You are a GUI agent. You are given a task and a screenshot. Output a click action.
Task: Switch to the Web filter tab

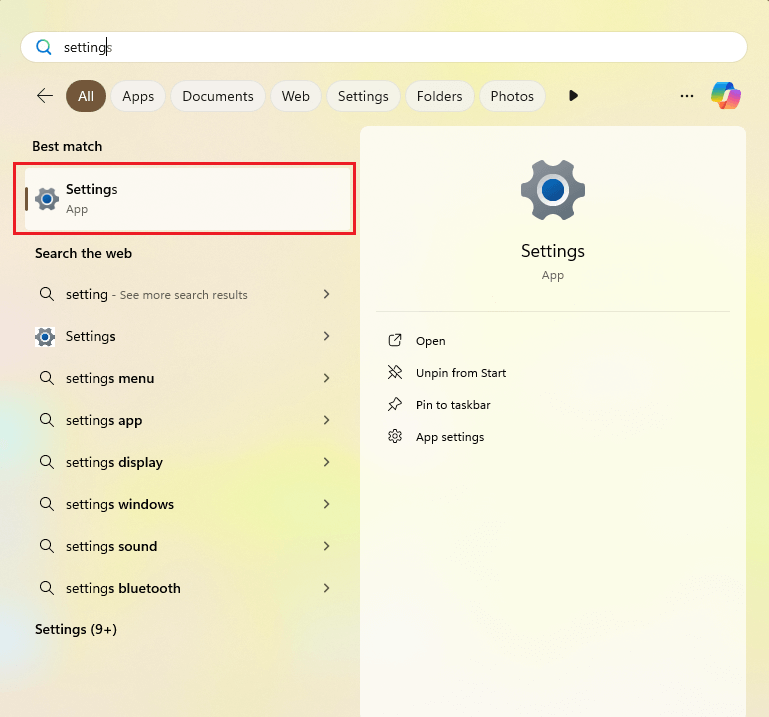click(296, 96)
